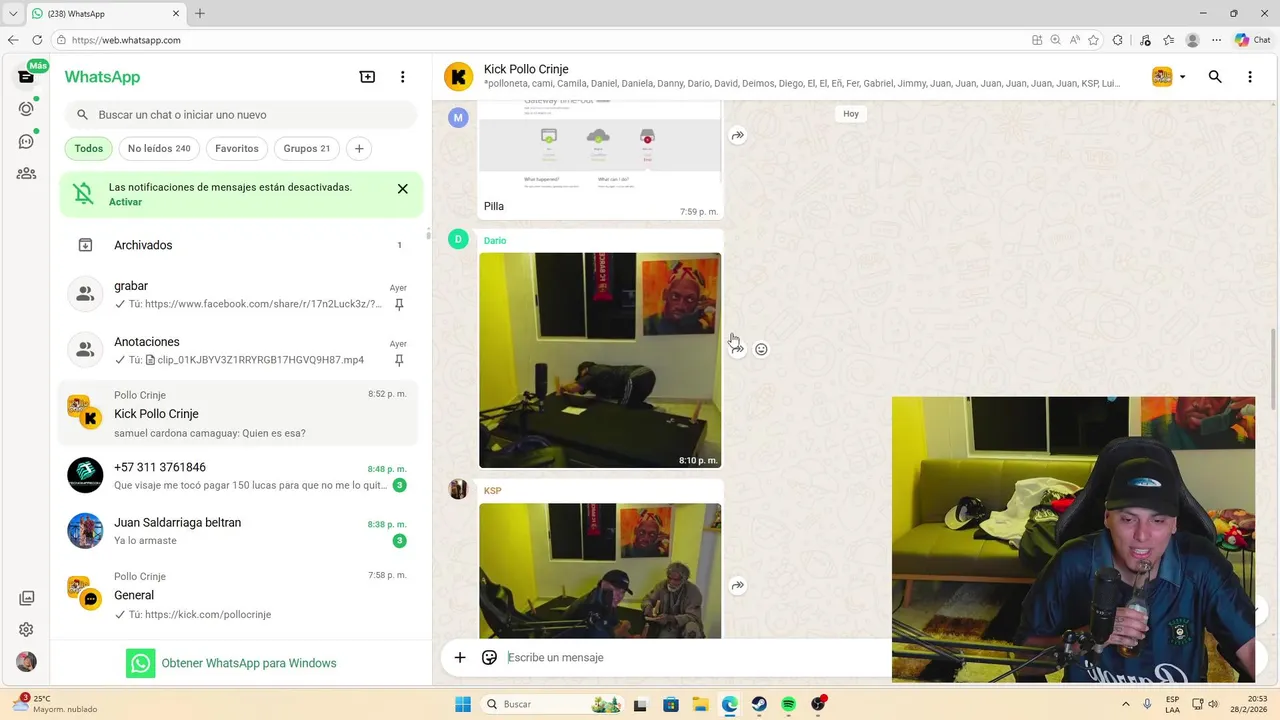The width and height of the screenshot is (1280, 720).
Task: Click Read aloud icon in address bar
Action: tap(1075, 40)
